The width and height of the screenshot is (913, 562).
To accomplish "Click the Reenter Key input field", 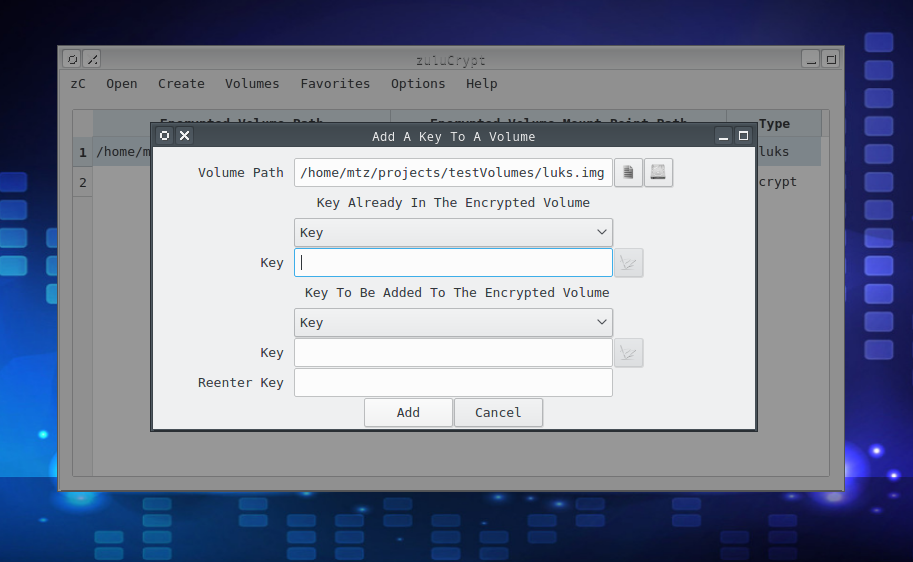I will click(x=453, y=383).
